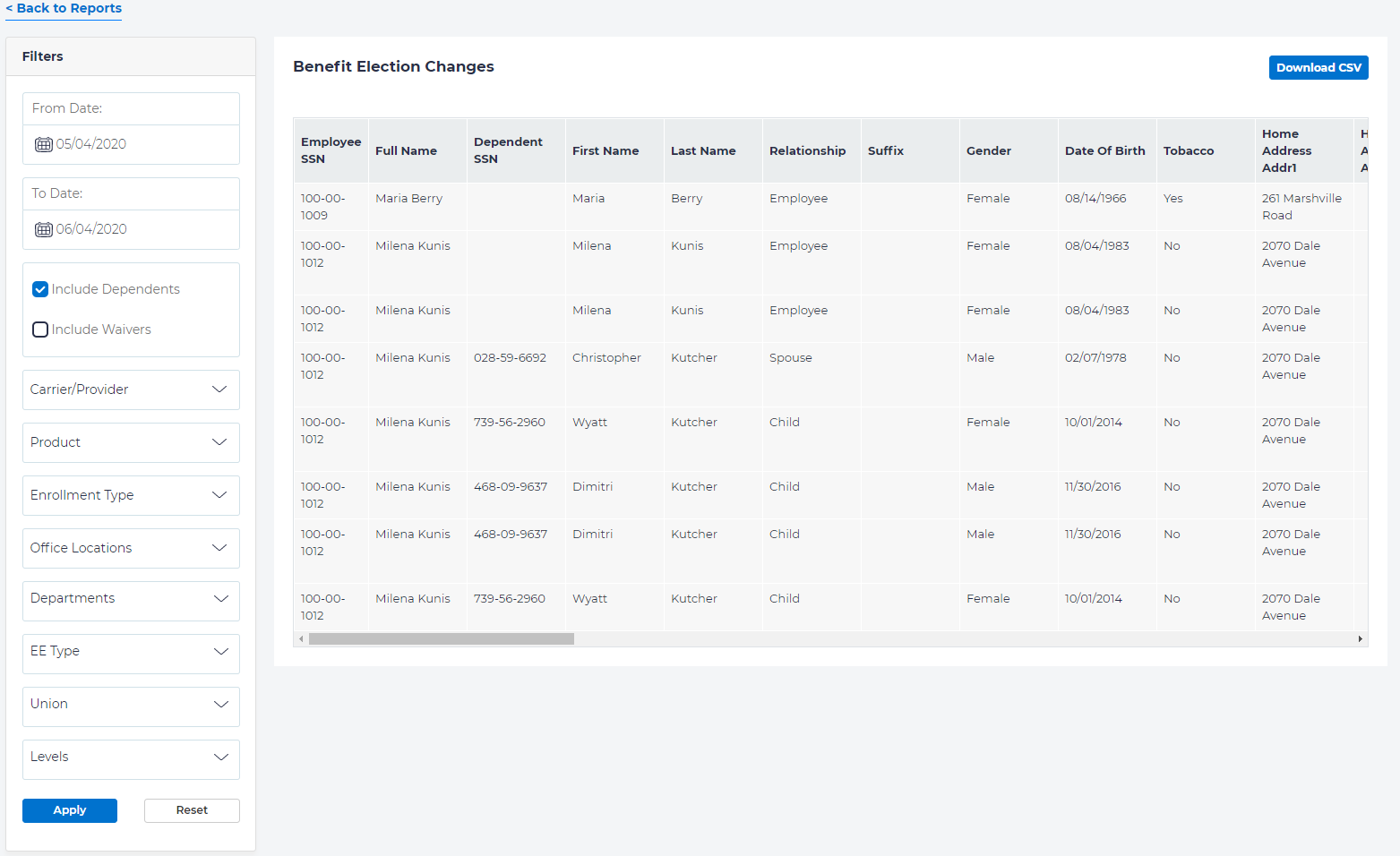The width and height of the screenshot is (1400, 856).
Task: Download the report as CSV
Action: pyautogui.click(x=1318, y=68)
